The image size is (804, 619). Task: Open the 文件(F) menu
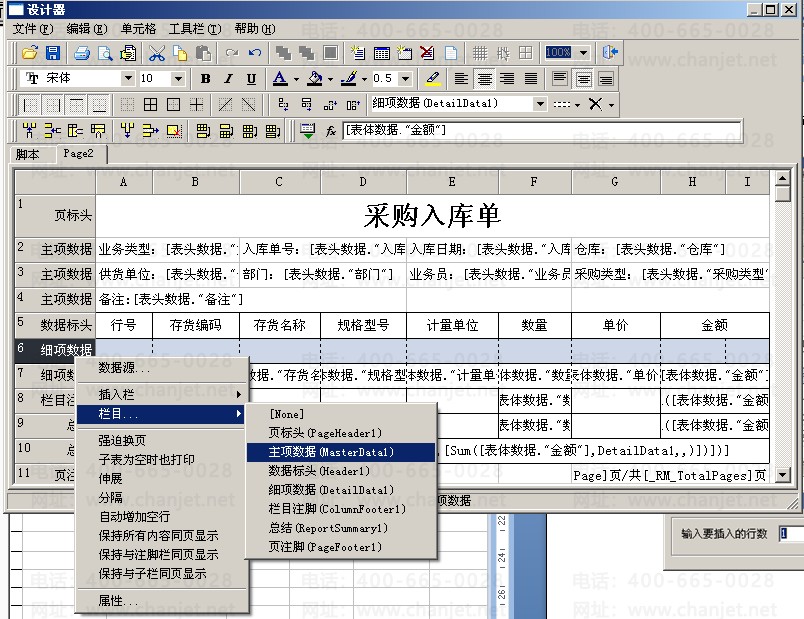click(x=33, y=29)
